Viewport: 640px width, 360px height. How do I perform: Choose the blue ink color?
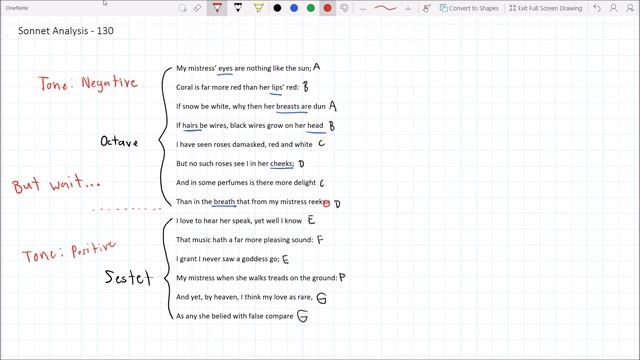click(294, 8)
